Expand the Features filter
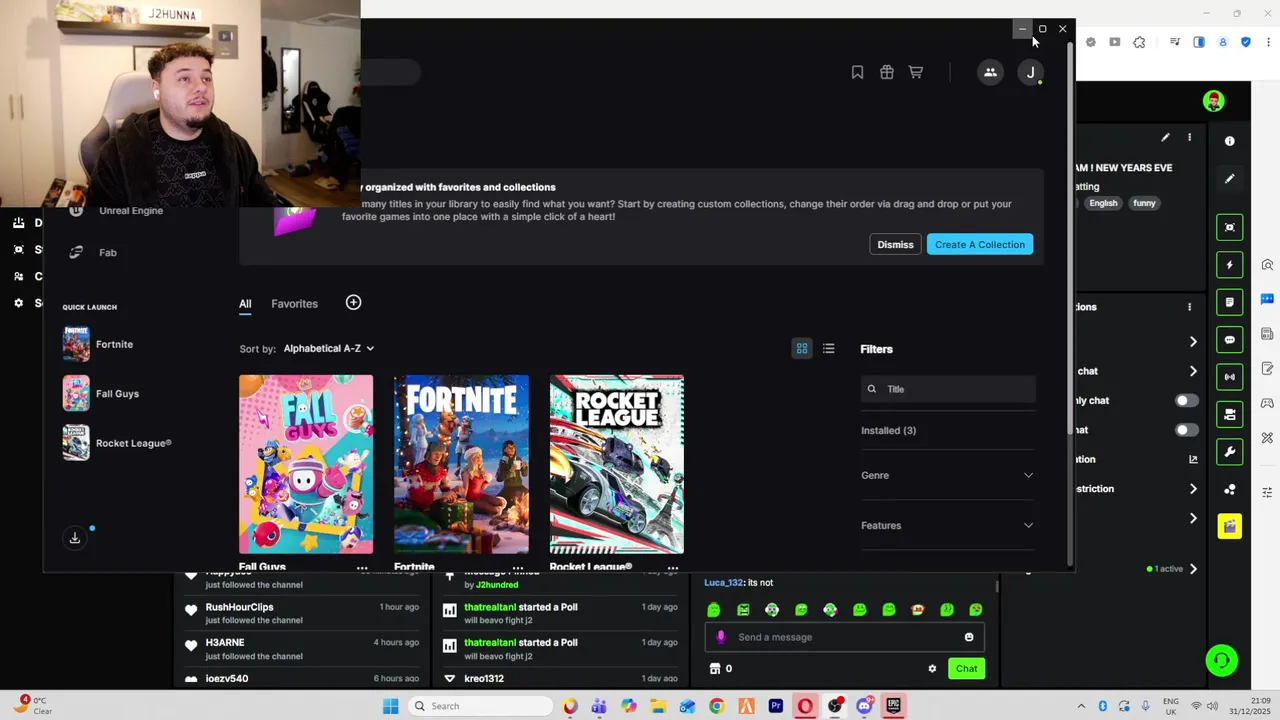Viewport: 1280px width, 720px height. click(947, 525)
